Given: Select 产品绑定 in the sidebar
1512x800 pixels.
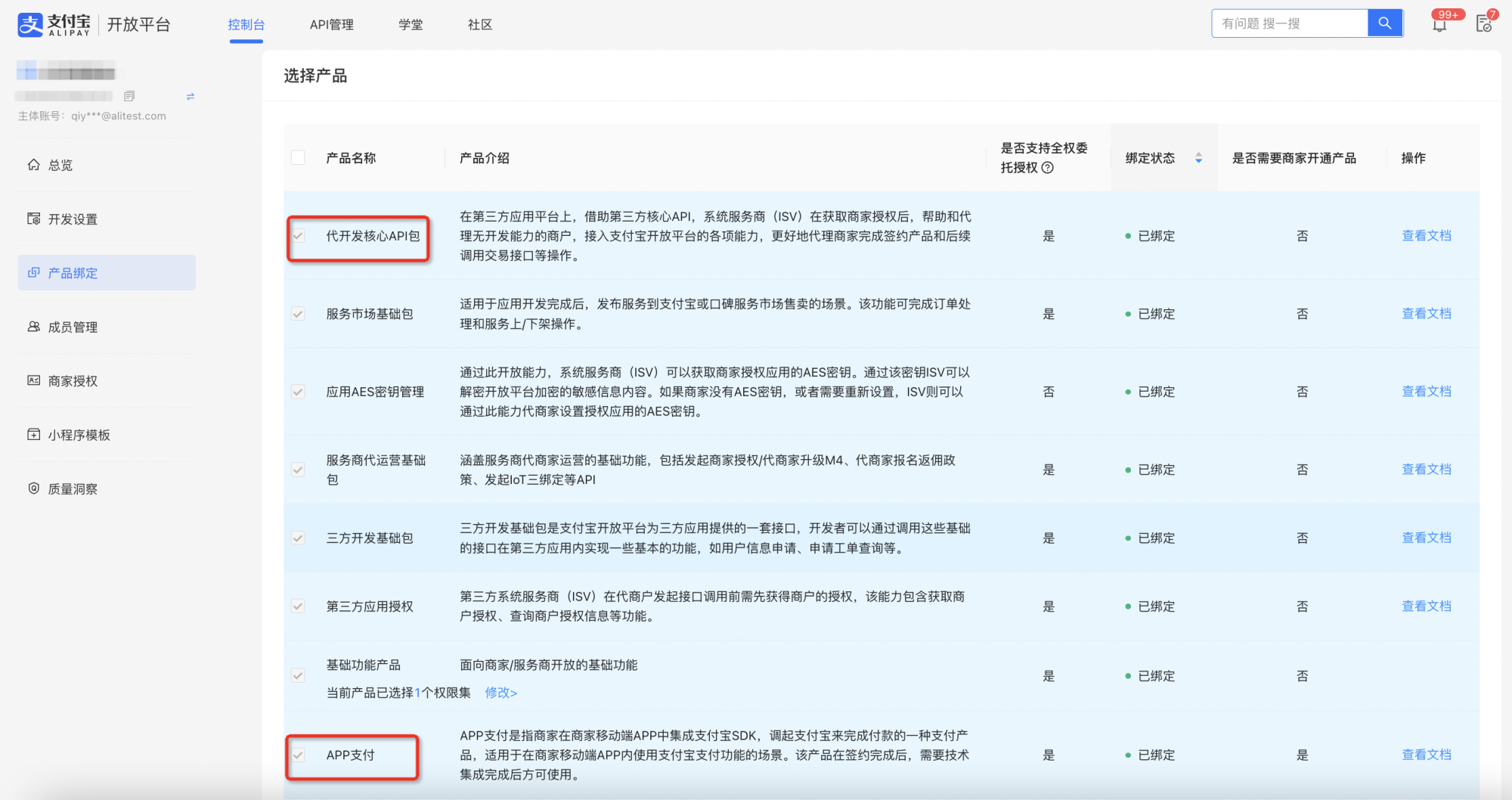Looking at the screenshot, I should pyautogui.click(x=107, y=273).
